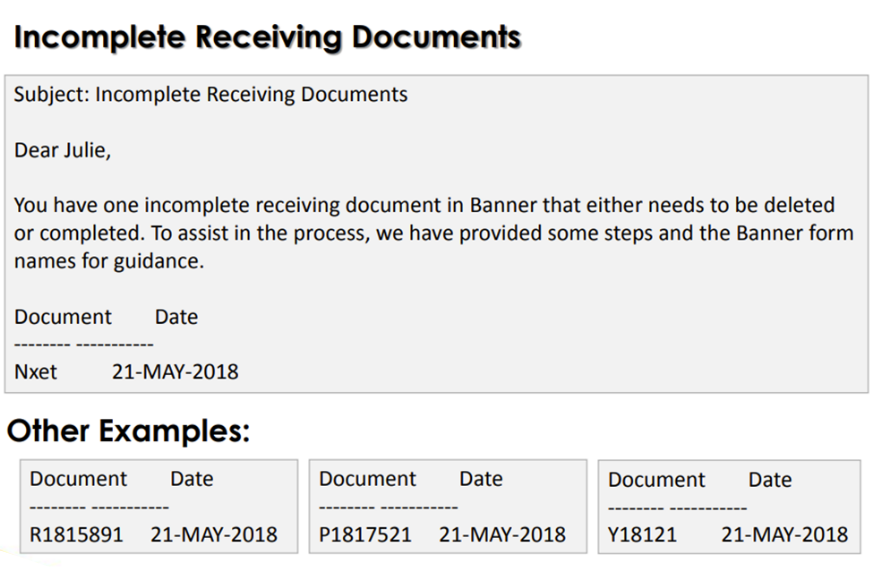Click the 'names for guidance' line

click(109, 261)
